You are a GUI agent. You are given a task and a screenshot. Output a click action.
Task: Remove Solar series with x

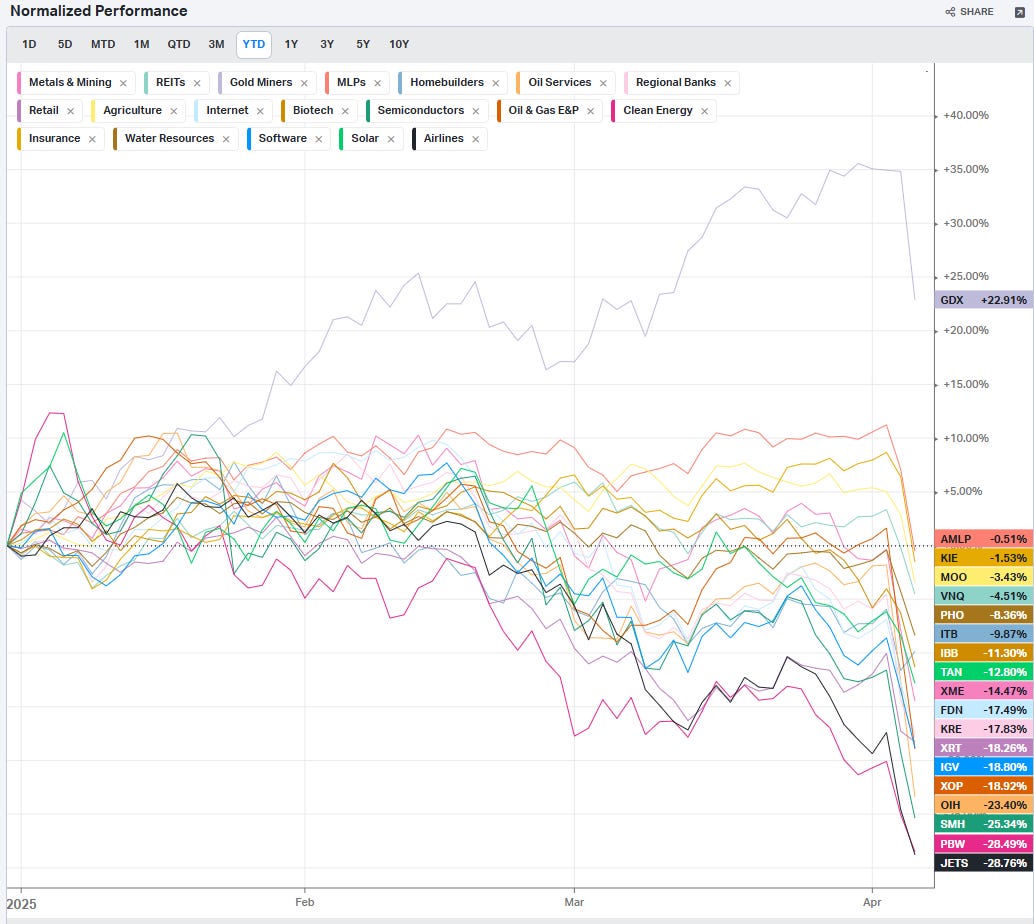390,139
